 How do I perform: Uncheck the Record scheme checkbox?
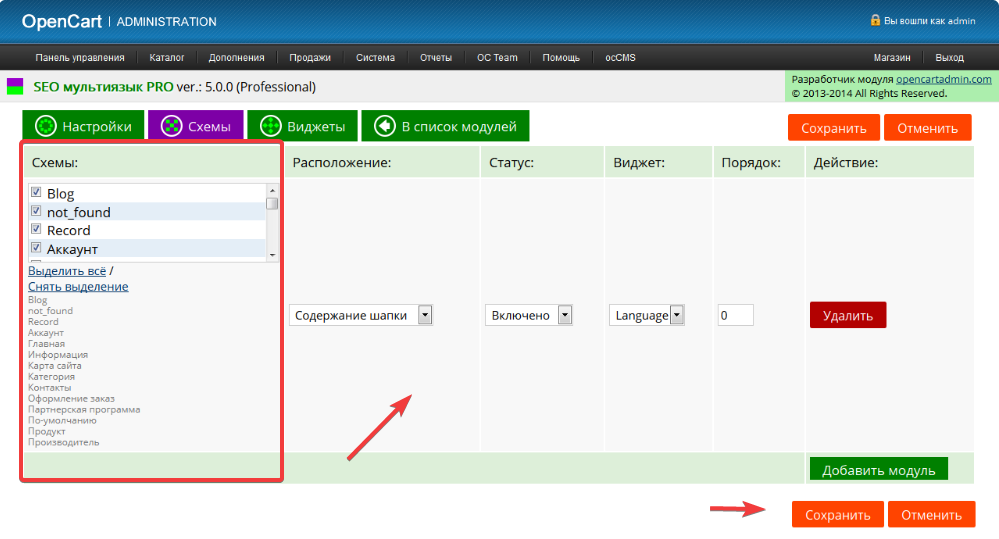pyautogui.click(x=36, y=229)
